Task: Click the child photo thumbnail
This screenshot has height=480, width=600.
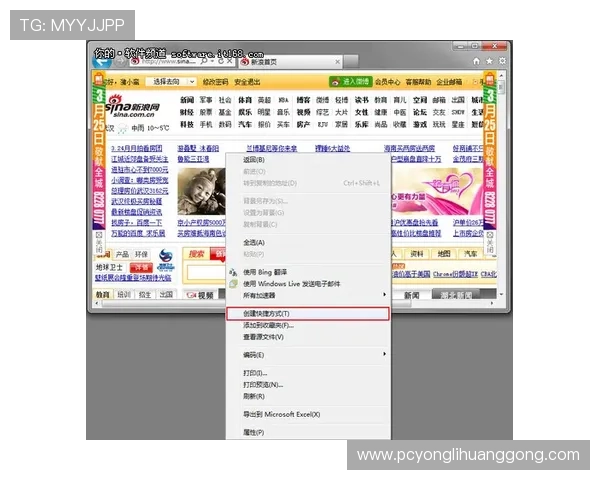Action: coord(201,191)
